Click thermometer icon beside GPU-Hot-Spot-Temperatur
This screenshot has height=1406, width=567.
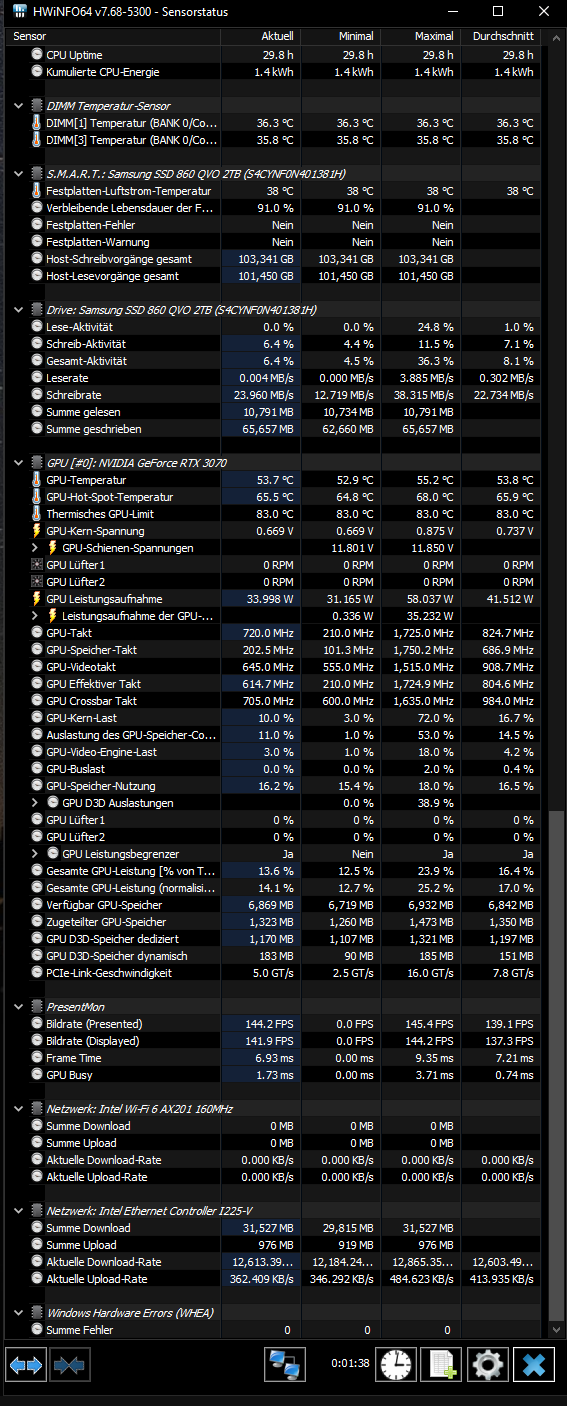tap(37, 497)
